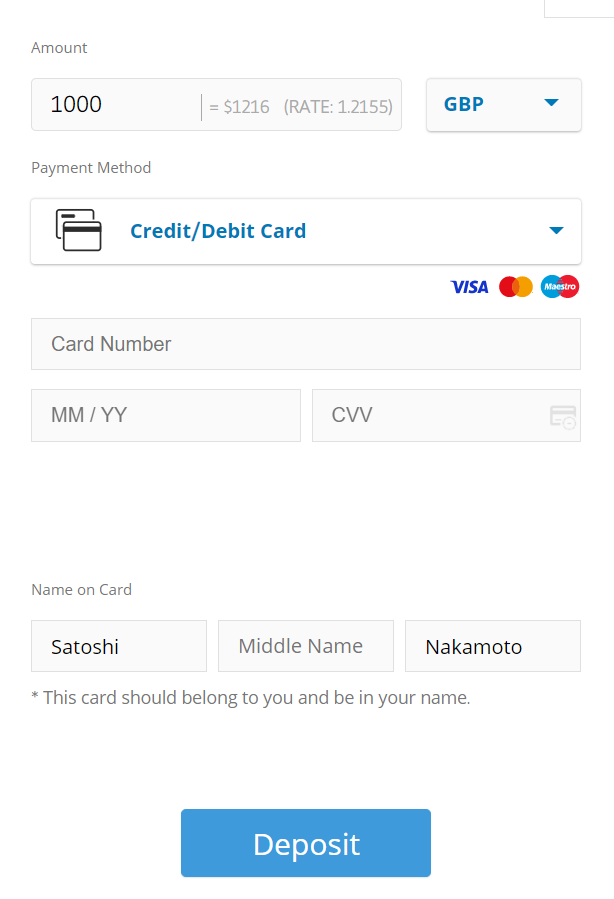Image resolution: width=614 pixels, height=899 pixels.
Task: Click the Visa logo icon
Action: [469, 287]
